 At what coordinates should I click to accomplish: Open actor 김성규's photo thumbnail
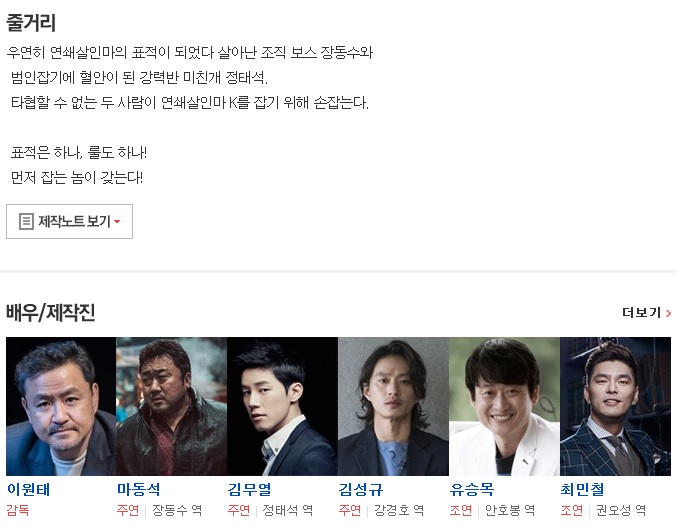393,406
